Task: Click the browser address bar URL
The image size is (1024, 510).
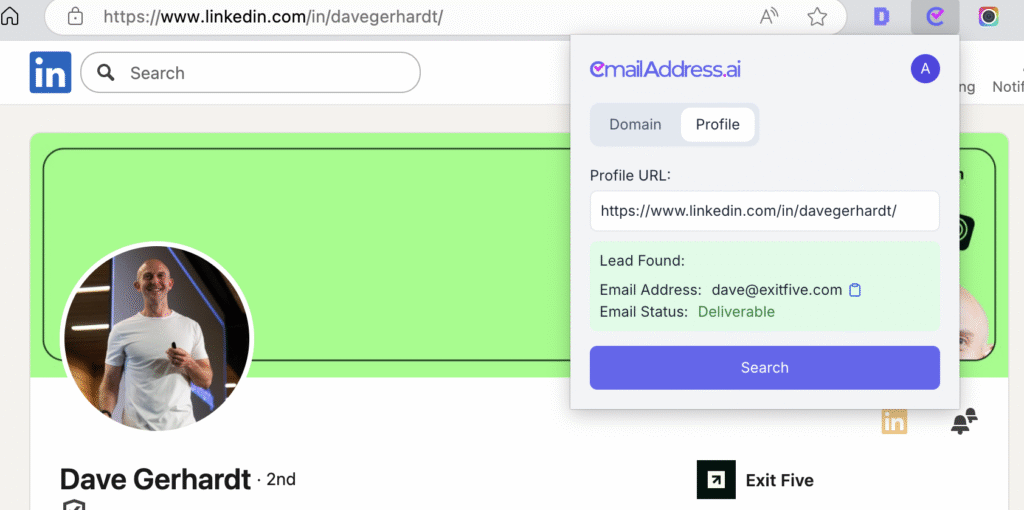Action: (x=273, y=16)
